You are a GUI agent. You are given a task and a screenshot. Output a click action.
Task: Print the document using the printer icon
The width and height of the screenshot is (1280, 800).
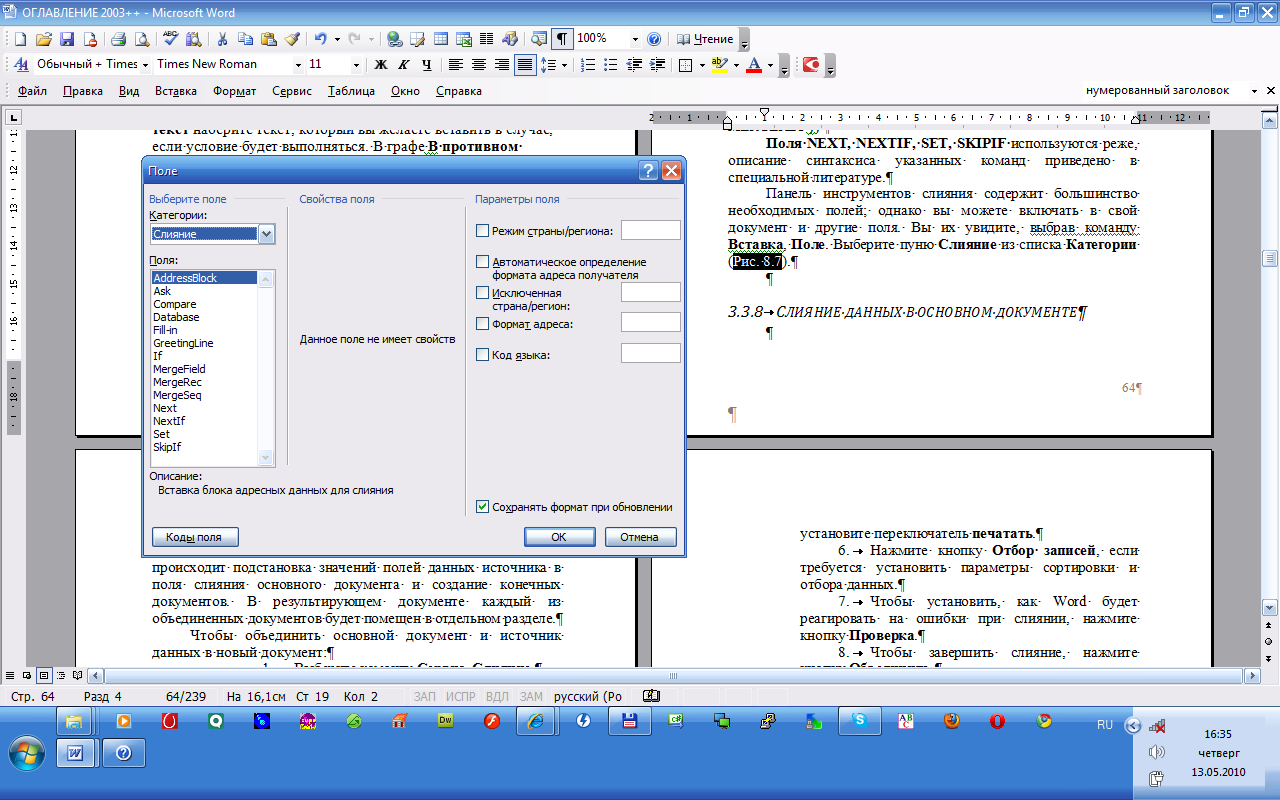pyautogui.click(x=118, y=39)
